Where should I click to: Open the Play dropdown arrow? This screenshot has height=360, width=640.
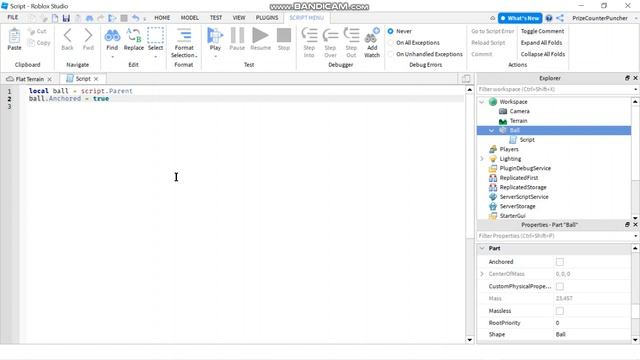pos(215,56)
